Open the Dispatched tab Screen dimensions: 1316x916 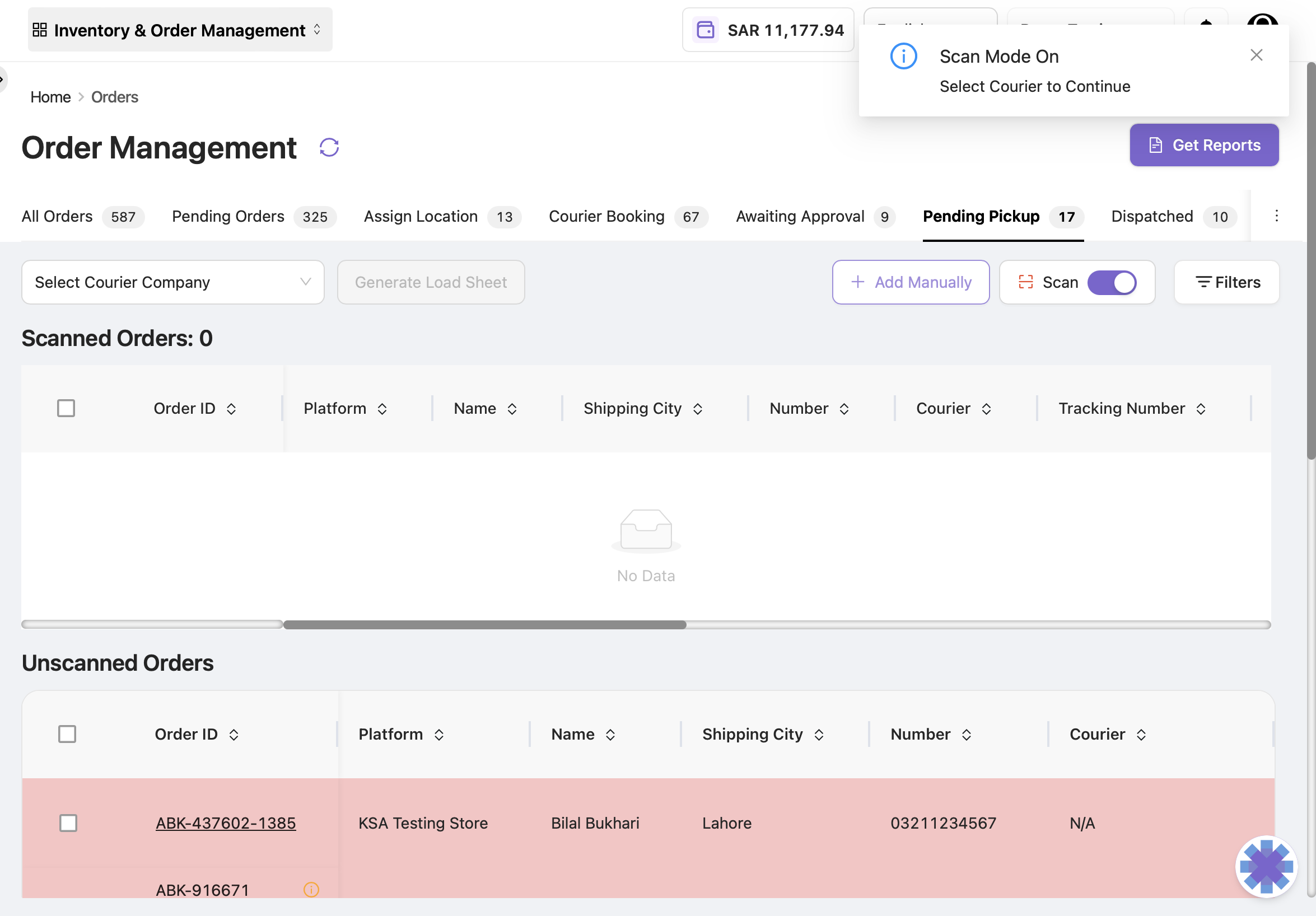coord(1173,217)
